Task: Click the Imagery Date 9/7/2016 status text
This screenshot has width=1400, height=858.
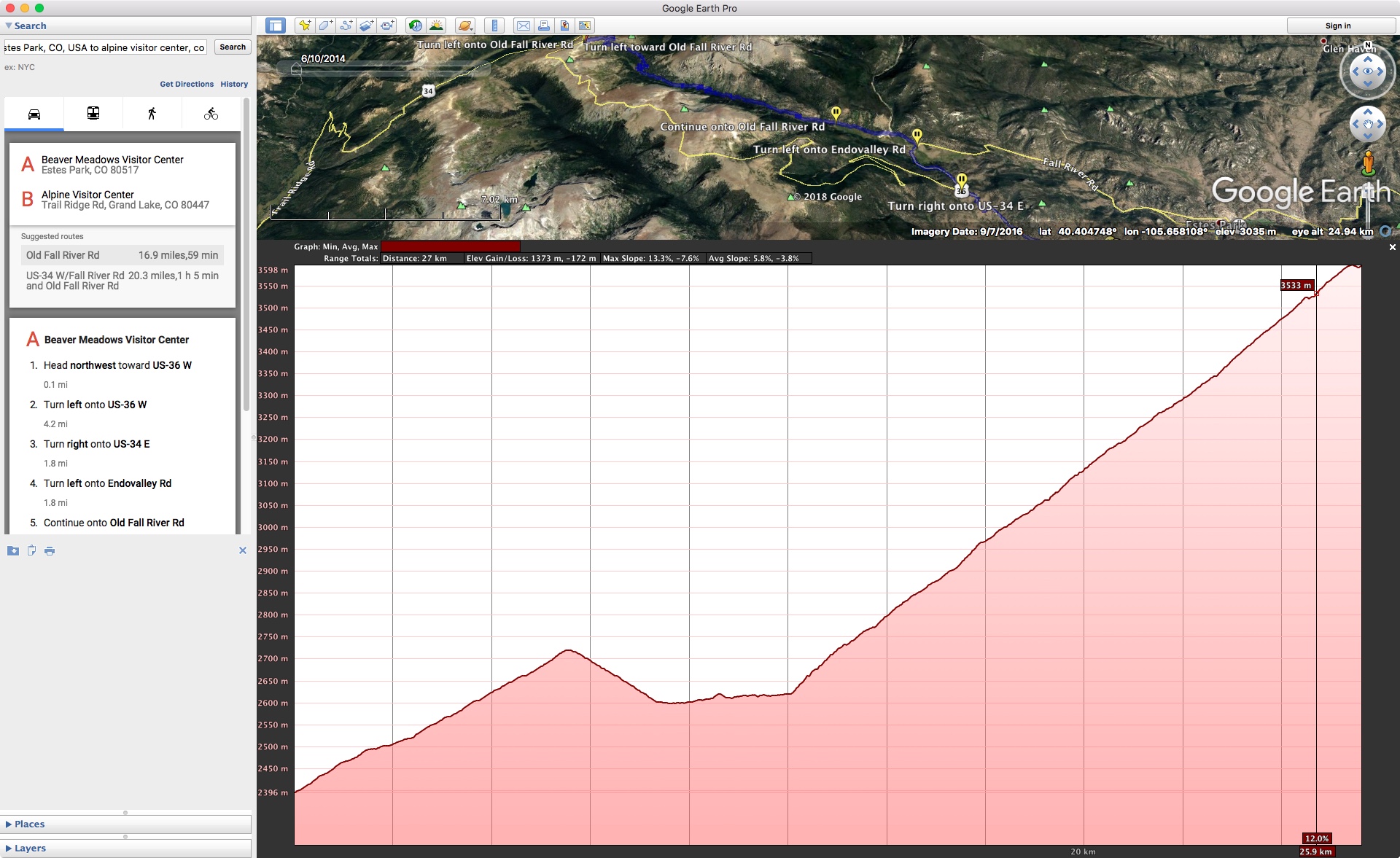Action: click(x=967, y=232)
